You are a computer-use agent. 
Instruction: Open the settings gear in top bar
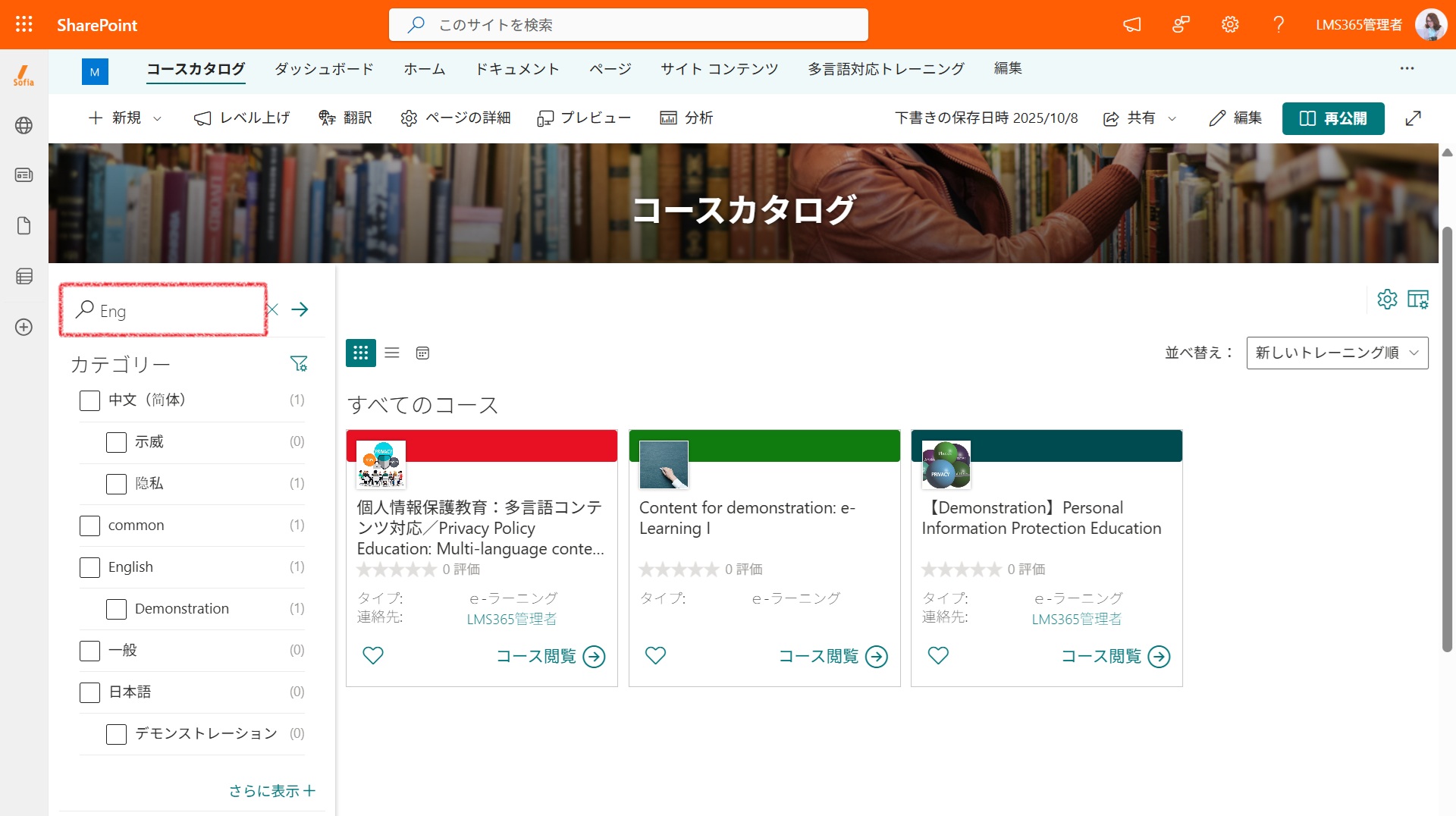1230,24
